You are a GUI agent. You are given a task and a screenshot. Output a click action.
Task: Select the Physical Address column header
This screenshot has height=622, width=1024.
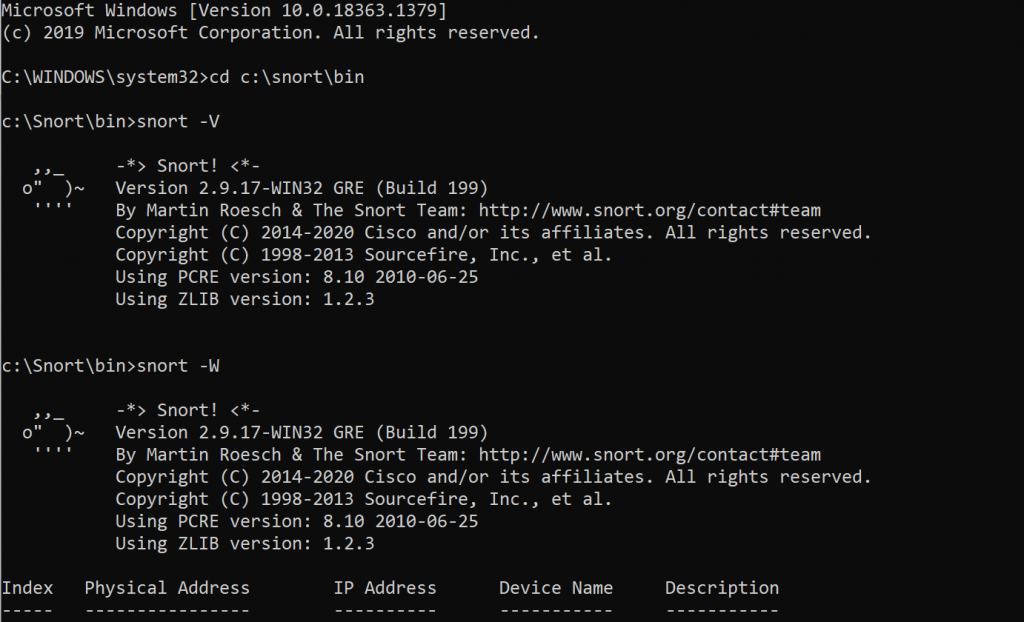[167, 588]
